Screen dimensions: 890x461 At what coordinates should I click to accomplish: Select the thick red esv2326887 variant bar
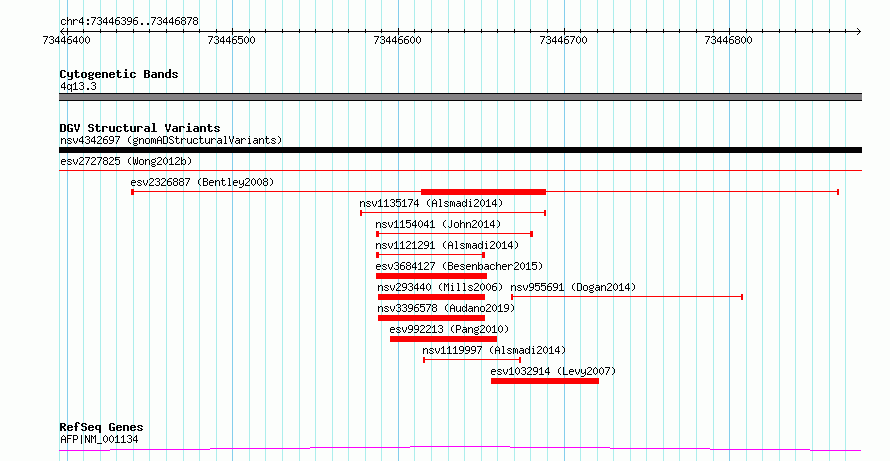[483, 192]
